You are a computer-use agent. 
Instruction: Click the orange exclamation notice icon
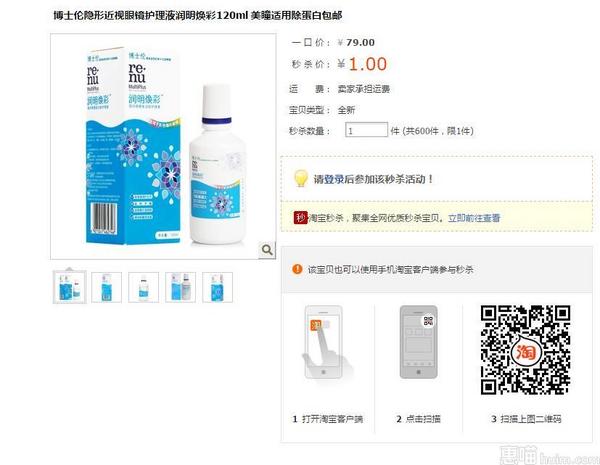(297, 269)
